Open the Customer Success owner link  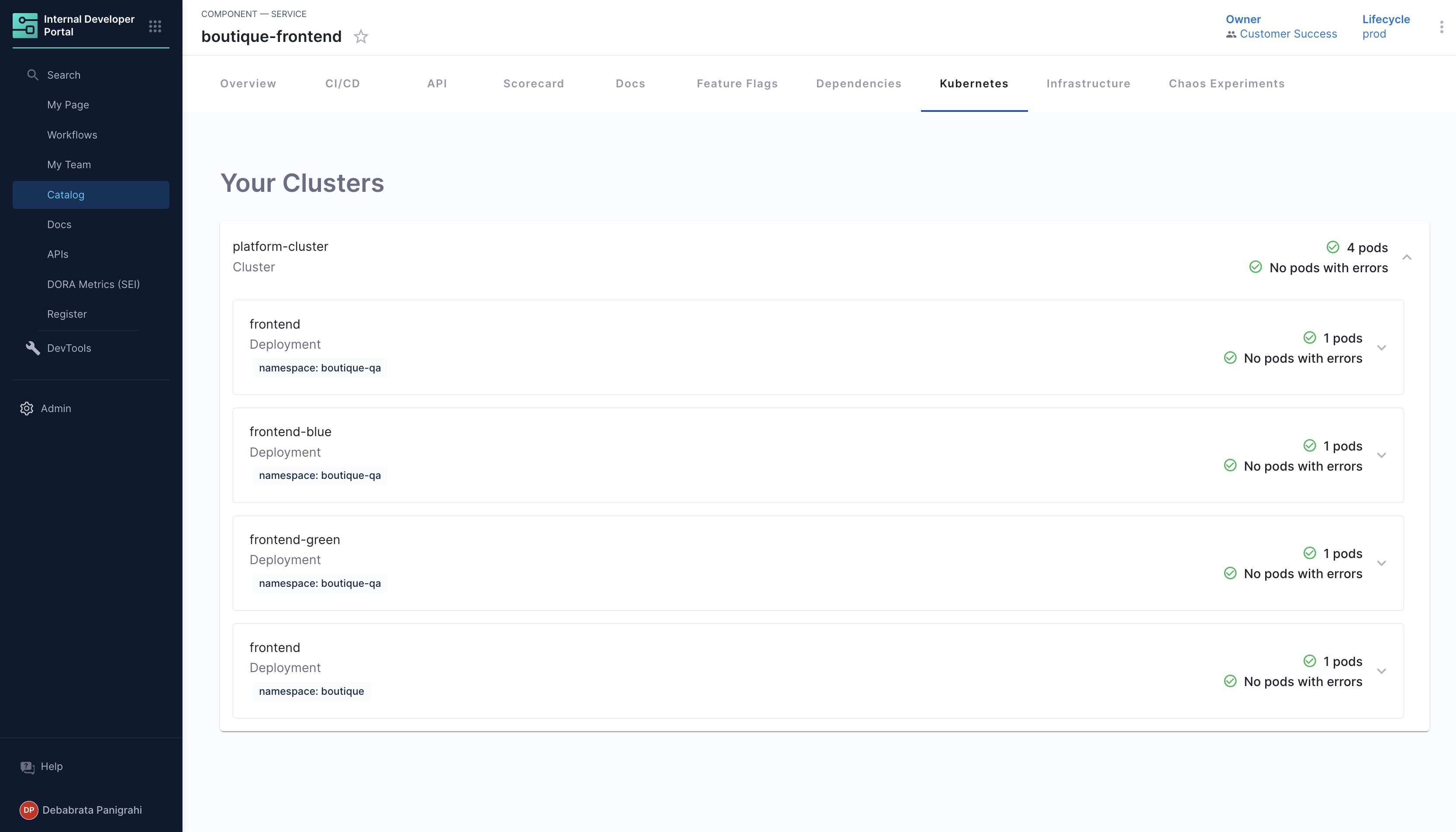[x=1288, y=34]
